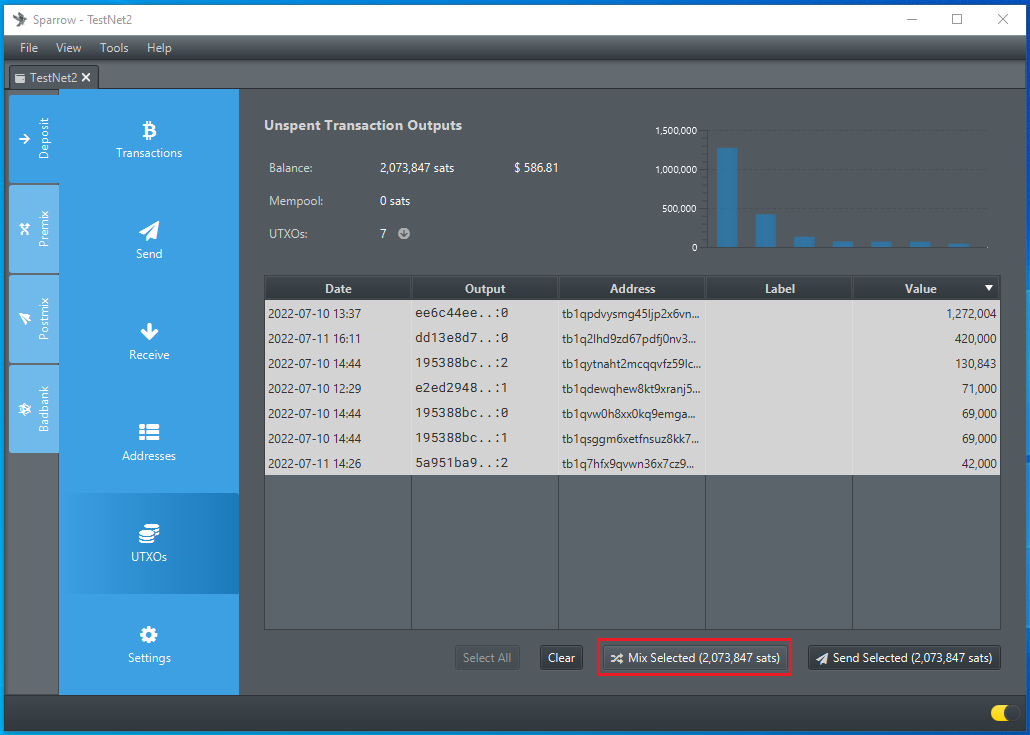
Task: Switch to the Postmix wallet tab
Action: tap(34, 319)
